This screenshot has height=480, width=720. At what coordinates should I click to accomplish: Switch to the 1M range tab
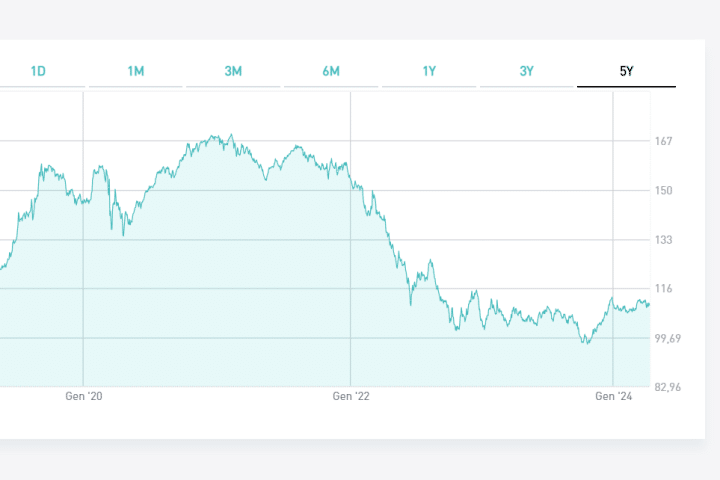coord(136,71)
